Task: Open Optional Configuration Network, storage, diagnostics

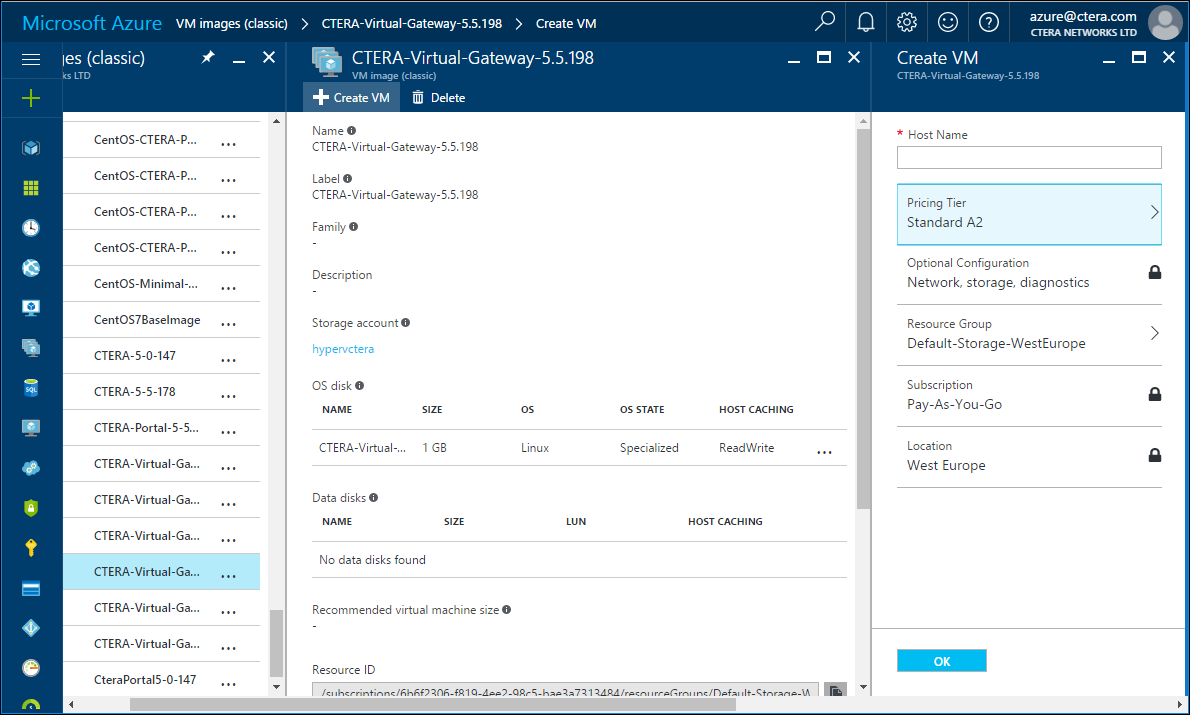Action: tap(1029, 273)
